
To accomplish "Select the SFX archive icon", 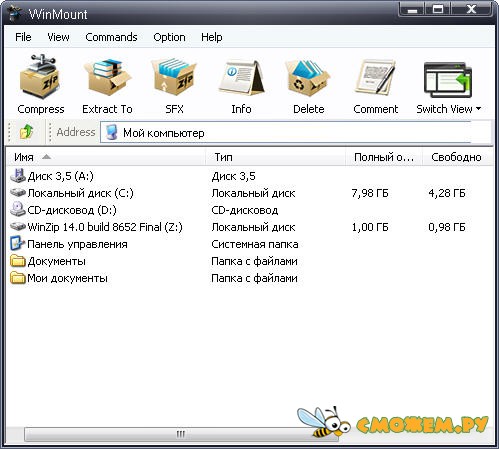I will tap(174, 77).
